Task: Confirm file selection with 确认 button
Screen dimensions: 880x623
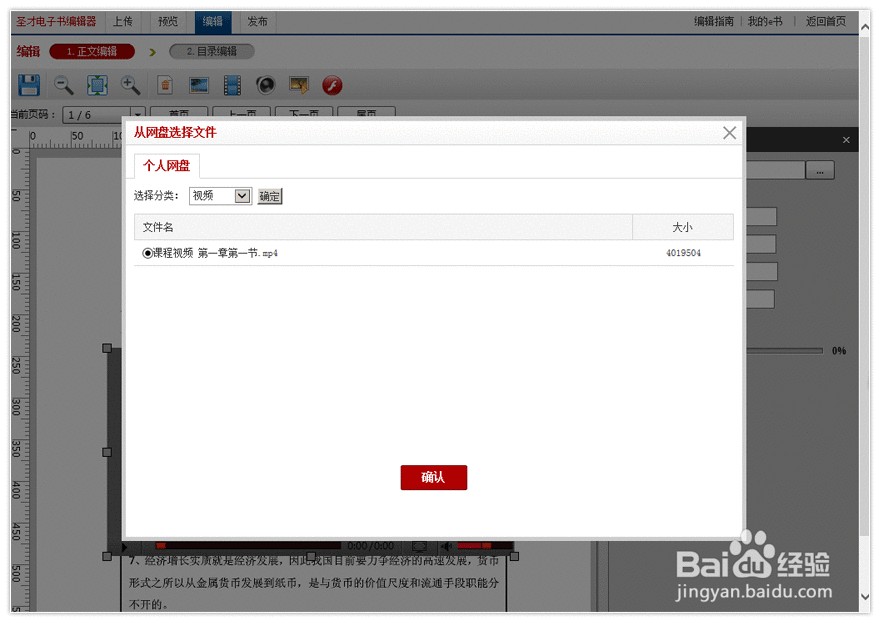Action: [433, 477]
